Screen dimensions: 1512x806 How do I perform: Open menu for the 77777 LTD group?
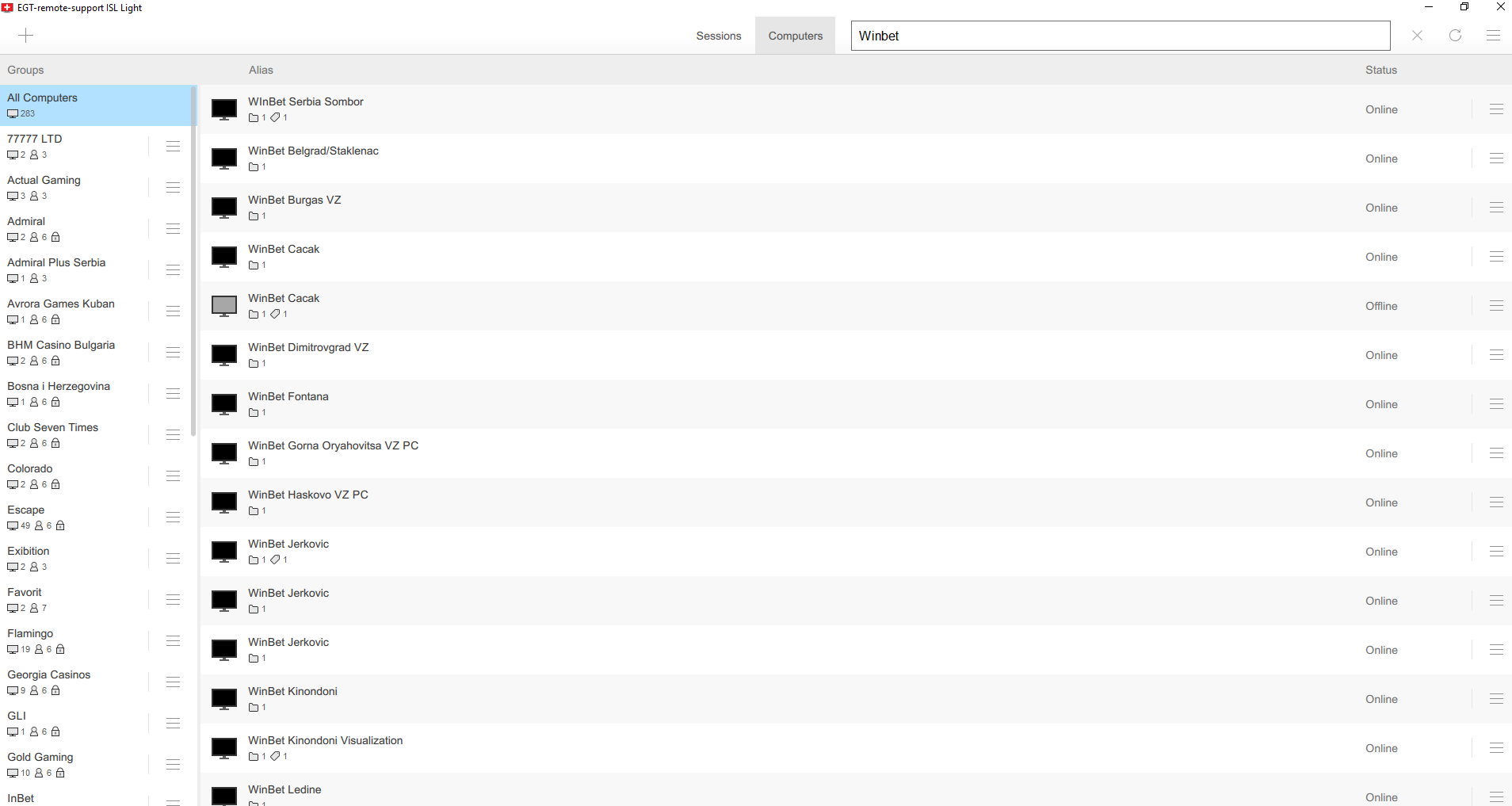tap(173, 147)
